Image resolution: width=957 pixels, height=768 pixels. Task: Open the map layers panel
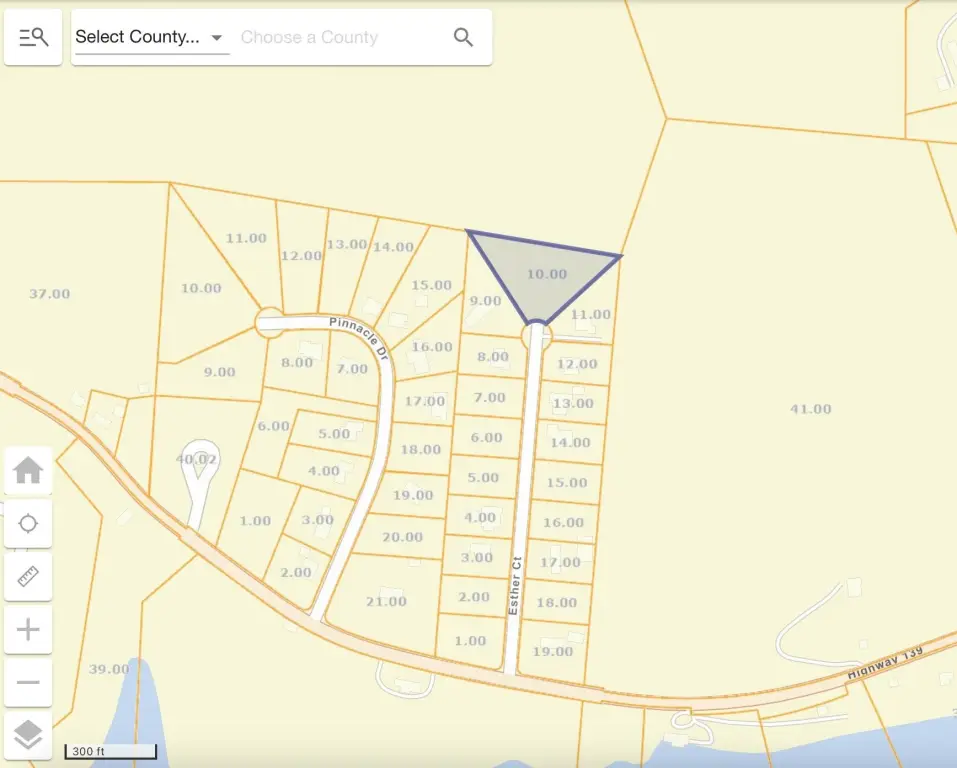(x=28, y=734)
